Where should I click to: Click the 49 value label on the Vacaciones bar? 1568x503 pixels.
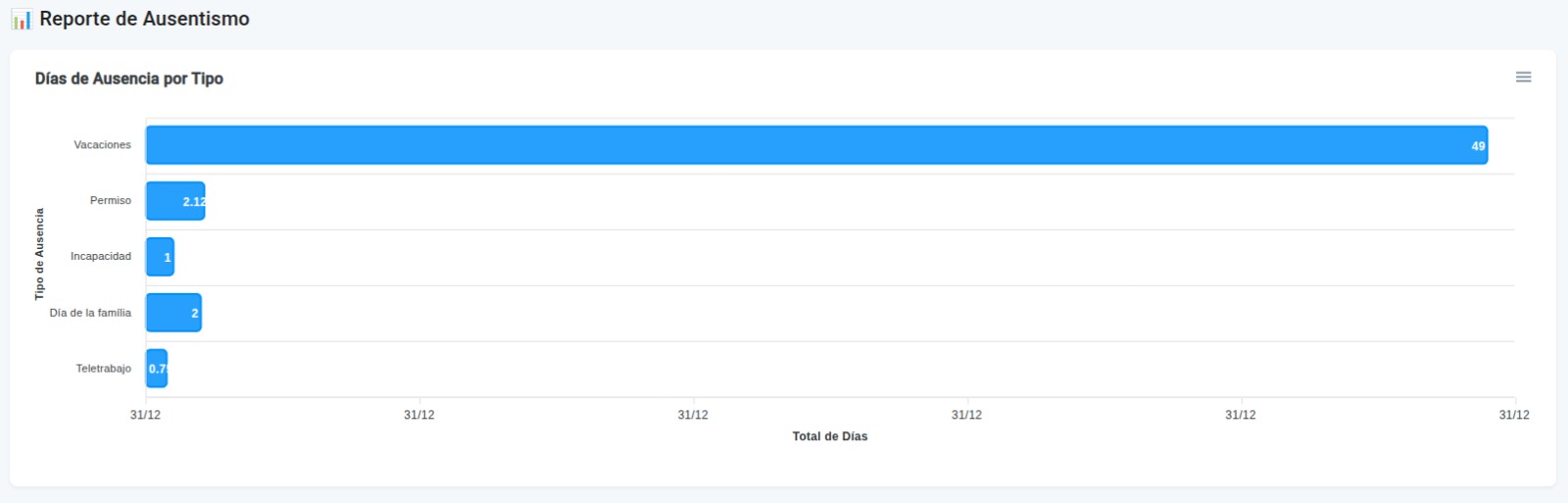pos(1478,146)
